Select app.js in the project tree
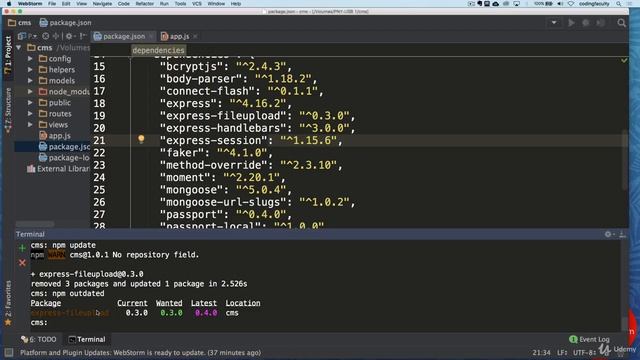Screen dimensions: 640x360 click(x=55, y=136)
